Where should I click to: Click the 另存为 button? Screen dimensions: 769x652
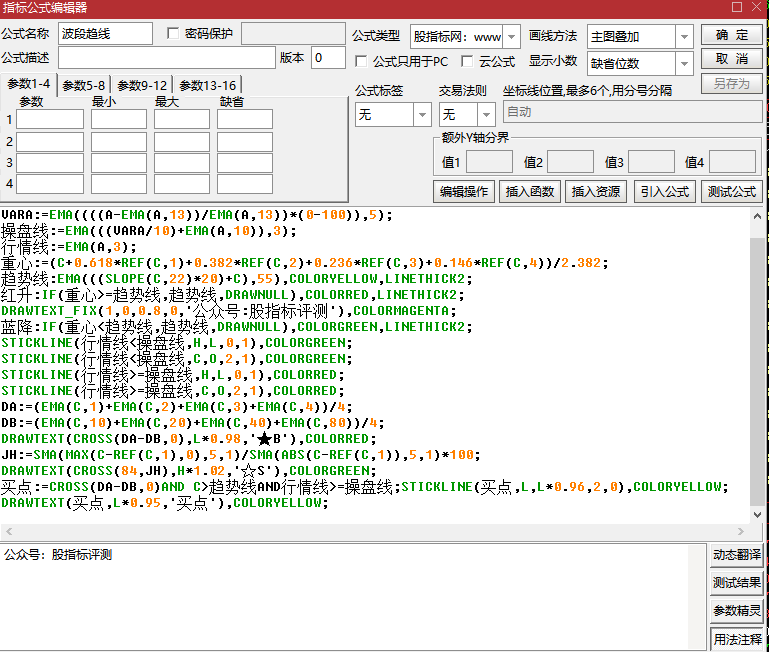(732, 83)
